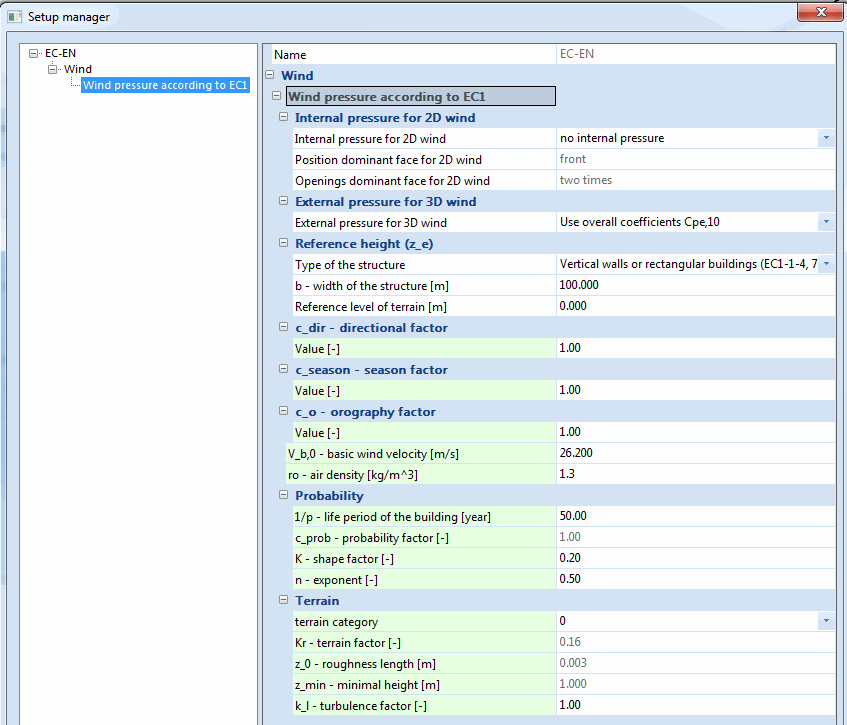Collapse the Wind section in properties
This screenshot has height=725, width=847.
click(x=270, y=76)
